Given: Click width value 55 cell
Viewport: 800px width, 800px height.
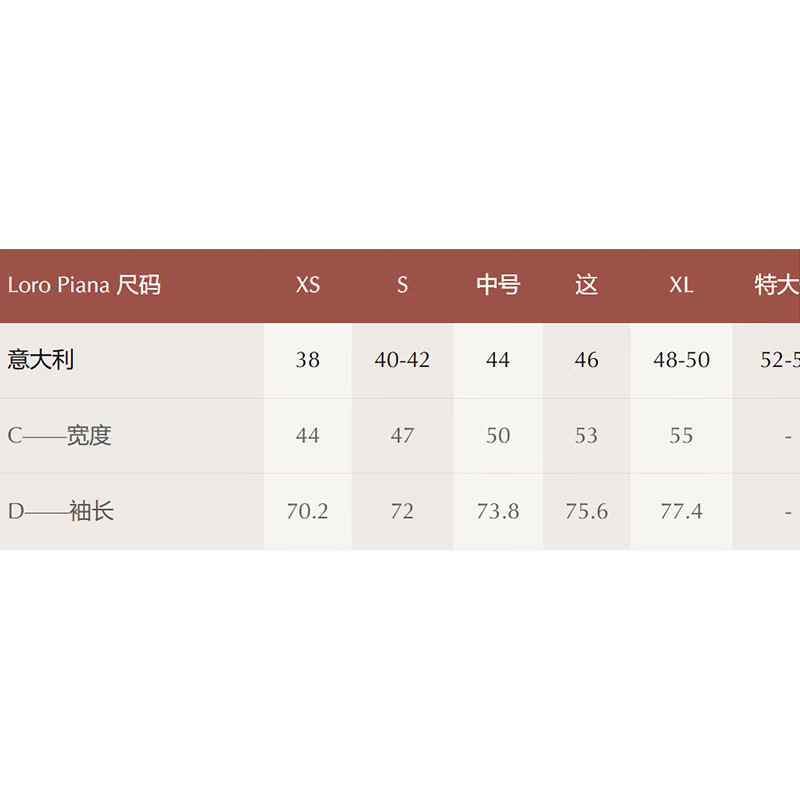Looking at the screenshot, I should tap(681, 435).
